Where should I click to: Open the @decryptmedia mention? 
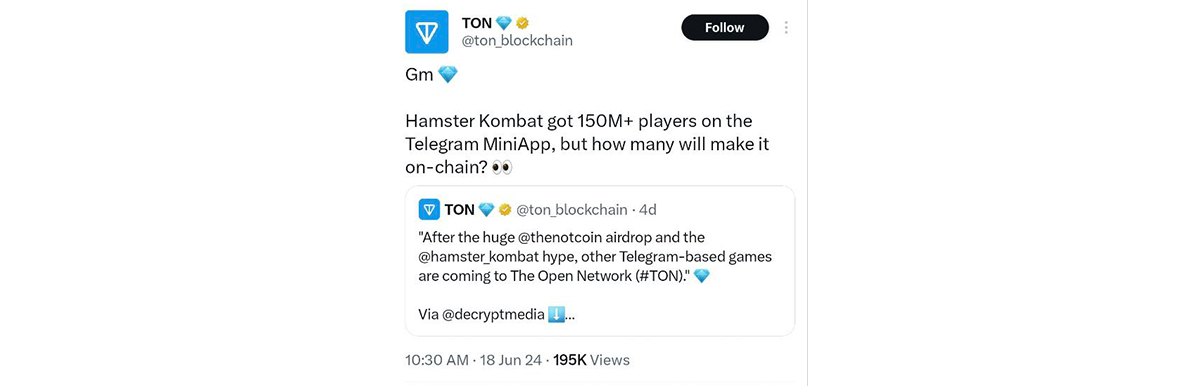point(495,315)
